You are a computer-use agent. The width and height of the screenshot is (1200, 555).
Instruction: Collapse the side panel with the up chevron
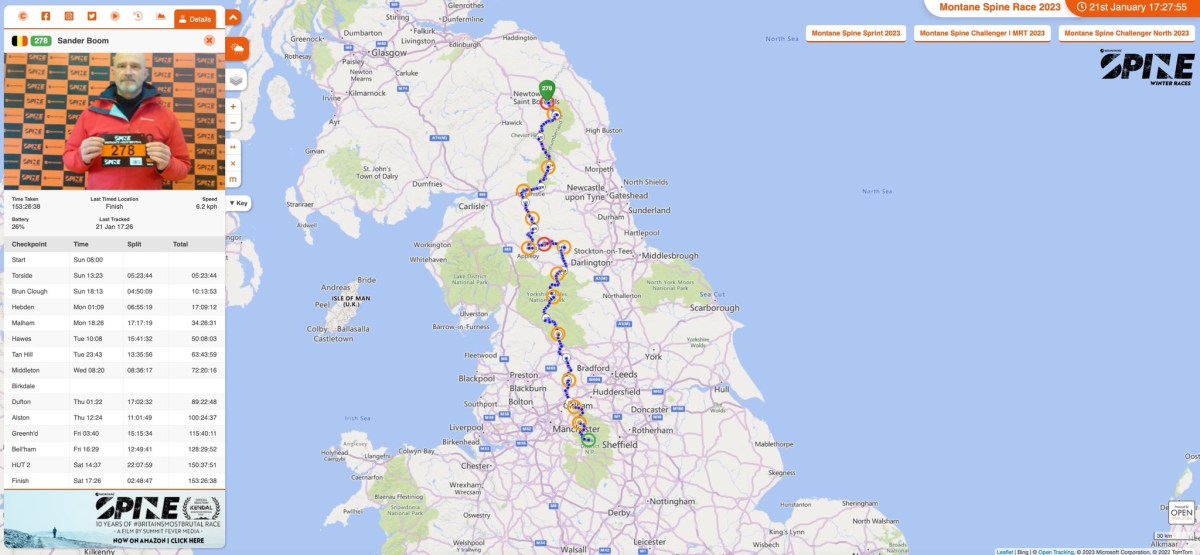[233, 17]
